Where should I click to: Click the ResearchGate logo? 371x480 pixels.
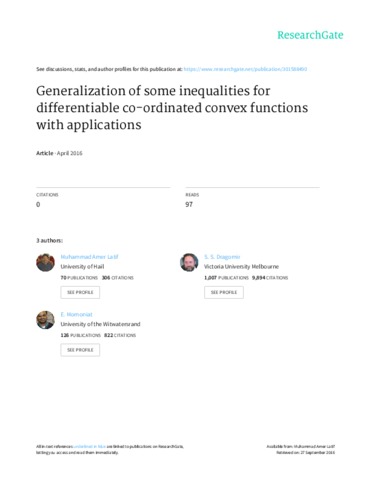[310, 35]
